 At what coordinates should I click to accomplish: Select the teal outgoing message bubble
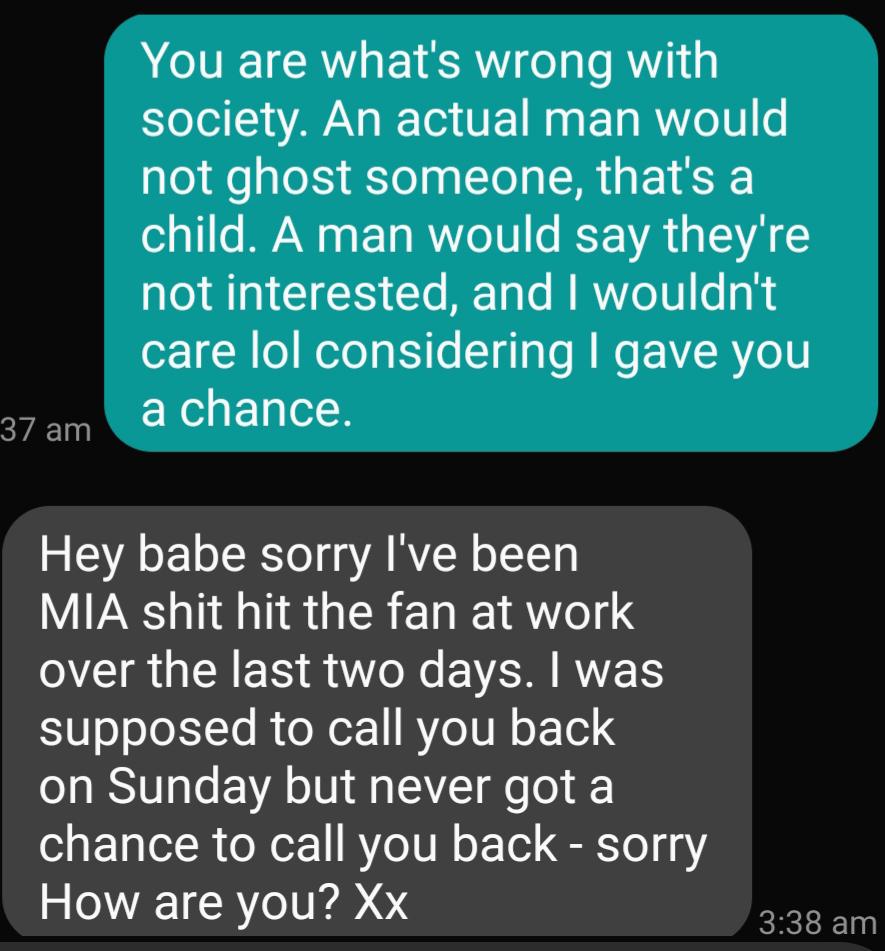(x=491, y=233)
